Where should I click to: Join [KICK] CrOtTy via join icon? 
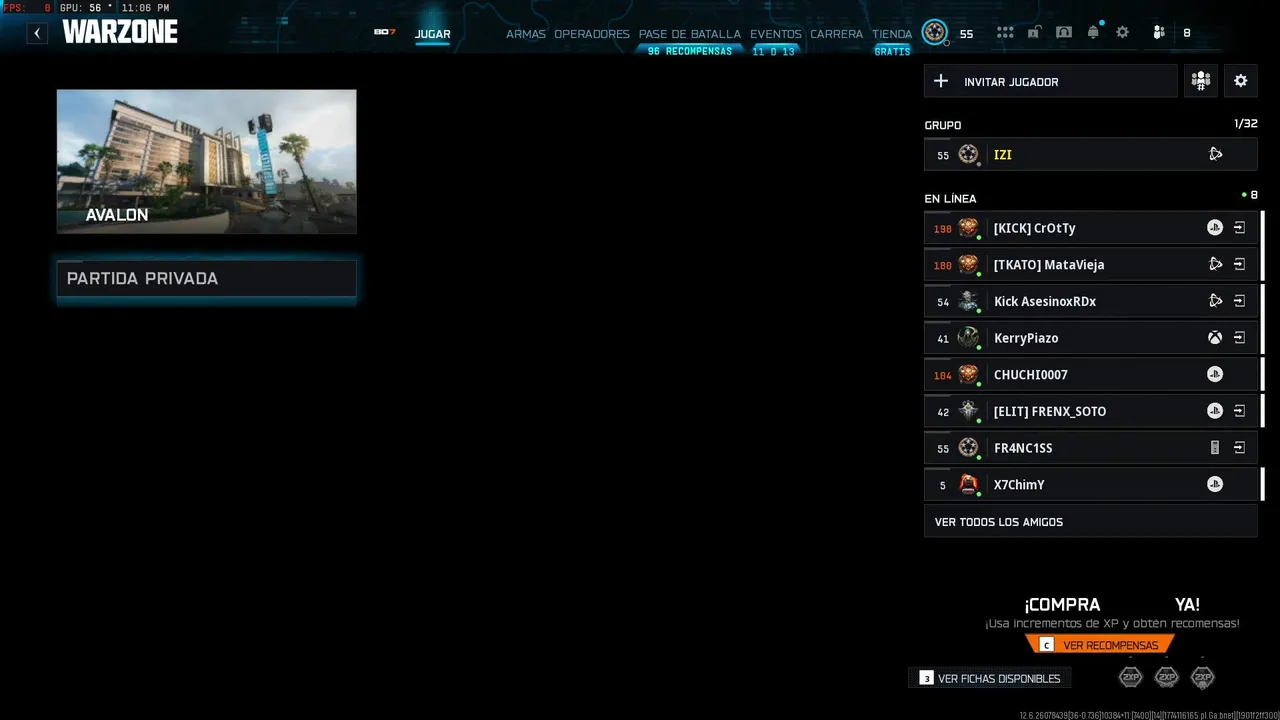point(1239,228)
